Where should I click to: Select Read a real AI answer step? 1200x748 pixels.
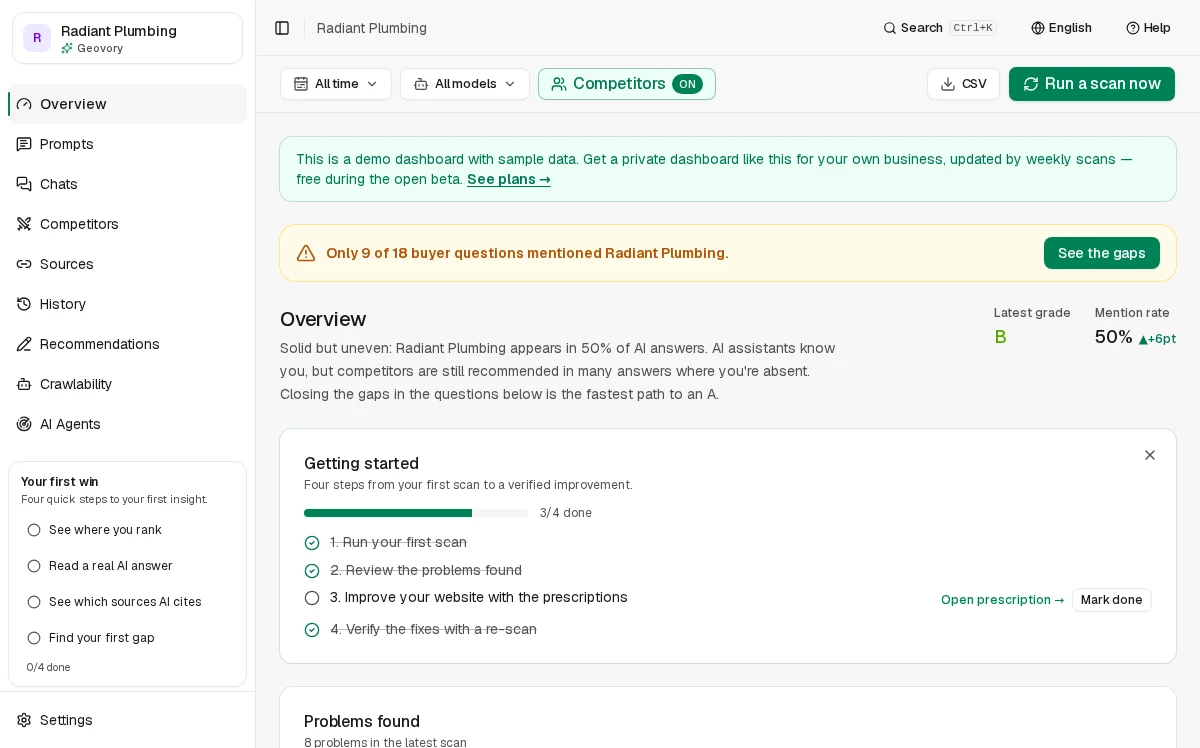pyautogui.click(x=127, y=566)
